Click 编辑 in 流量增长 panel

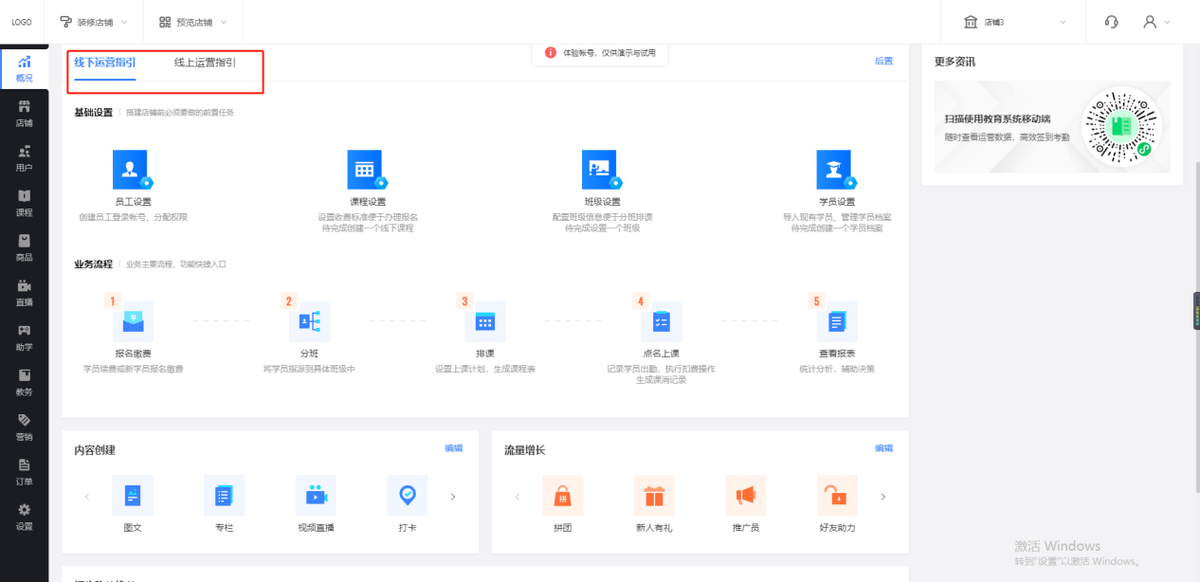coord(884,449)
